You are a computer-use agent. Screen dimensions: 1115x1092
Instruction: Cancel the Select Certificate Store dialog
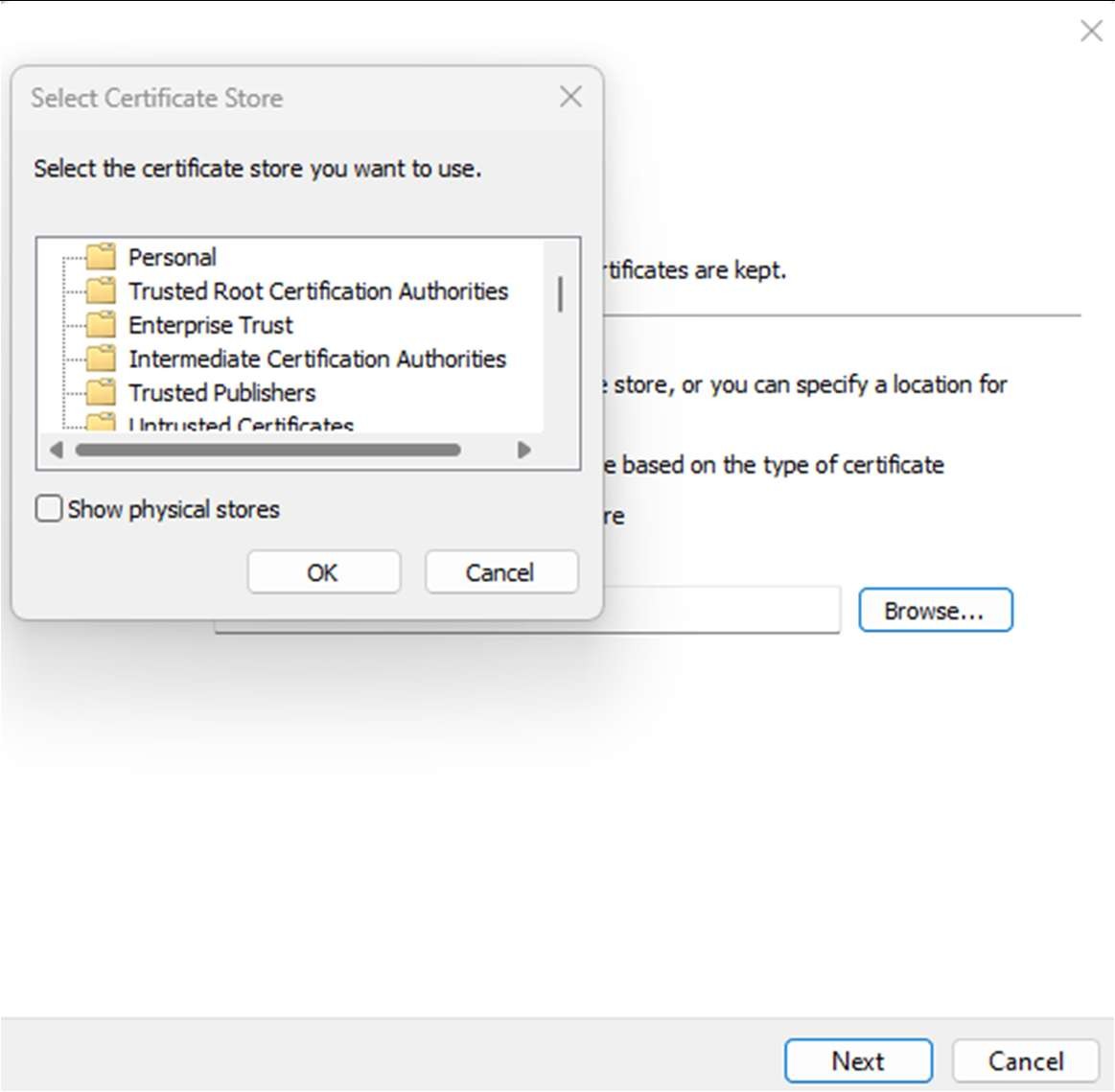500,572
